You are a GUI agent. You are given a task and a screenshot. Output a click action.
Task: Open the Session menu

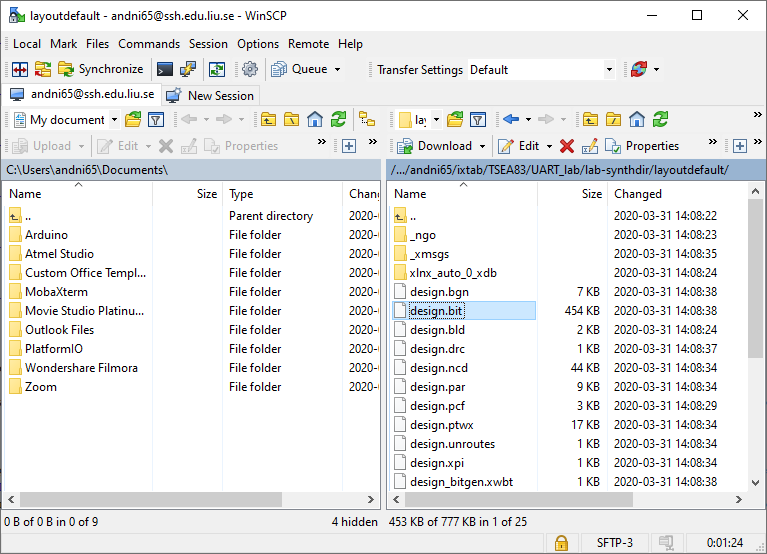tap(208, 44)
